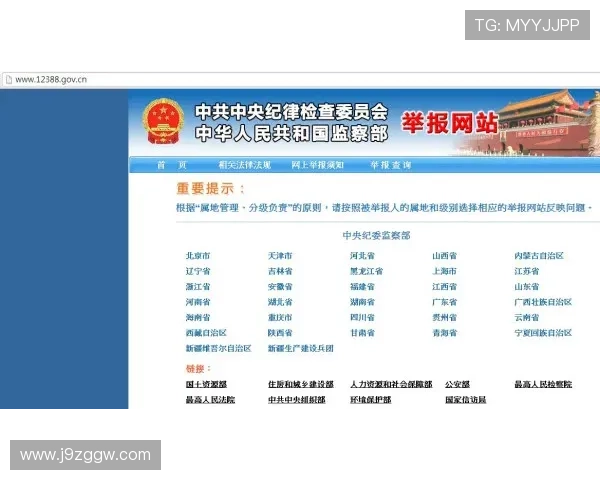Viewport: 600px width, 480px height.
Task: Click the page icon beside the URL
Action: [8, 80]
